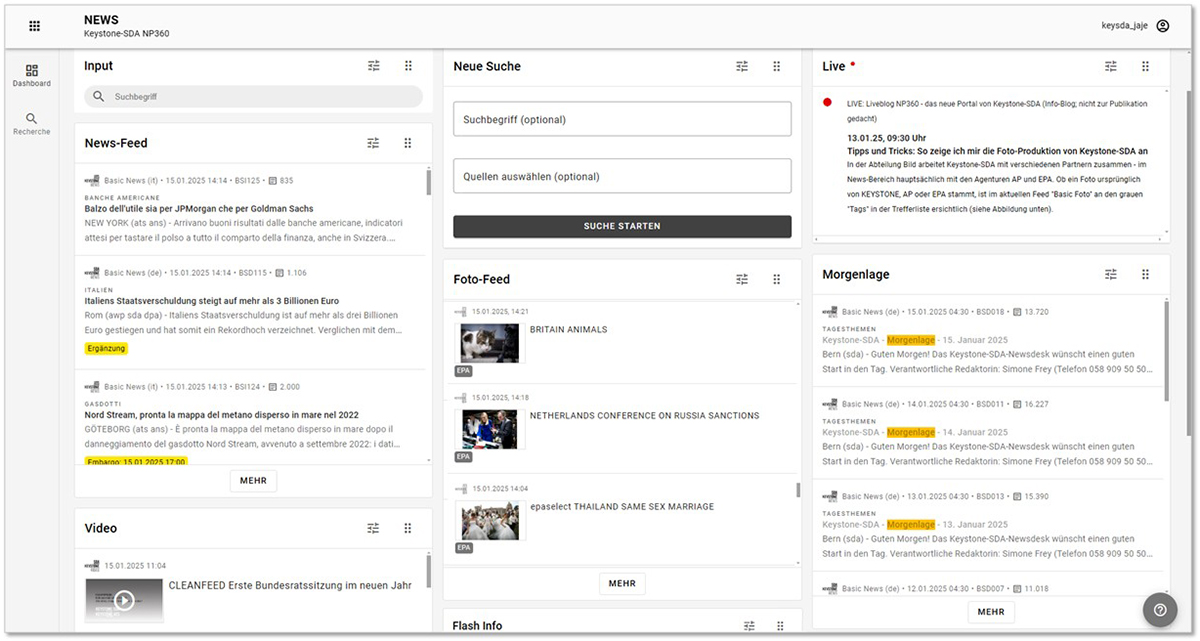Open the BRITAIN ANIMALS photo thumbnail
Viewport: 1200px width, 641px height.
pyautogui.click(x=490, y=342)
